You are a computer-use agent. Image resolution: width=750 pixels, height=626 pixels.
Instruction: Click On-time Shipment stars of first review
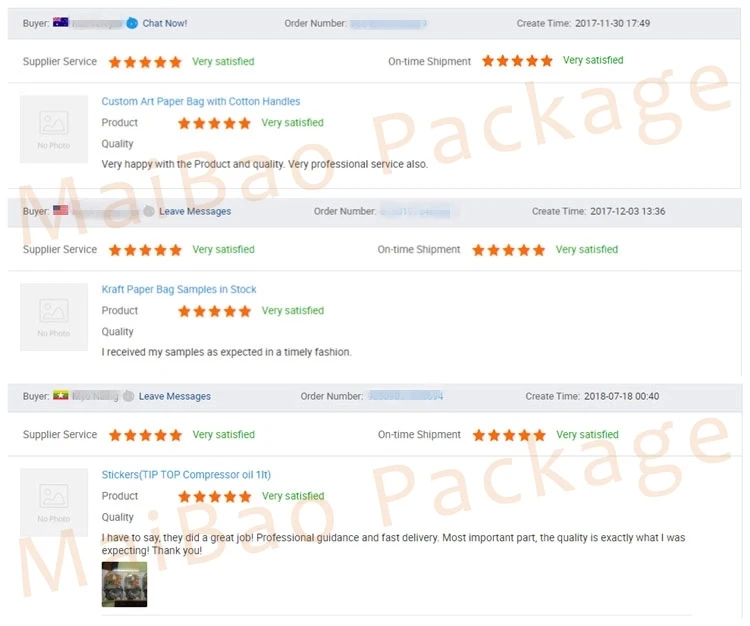tap(517, 61)
